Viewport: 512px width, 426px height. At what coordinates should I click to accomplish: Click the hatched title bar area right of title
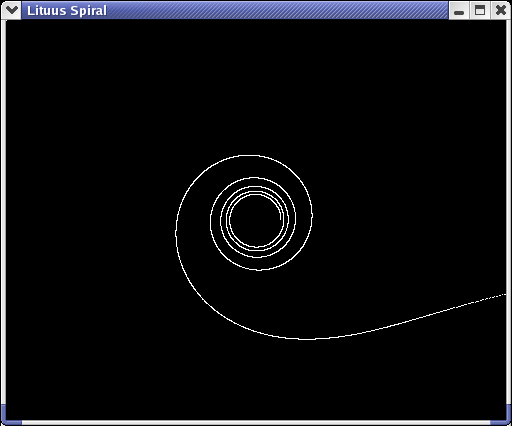pyautogui.click(x=277, y=10)
